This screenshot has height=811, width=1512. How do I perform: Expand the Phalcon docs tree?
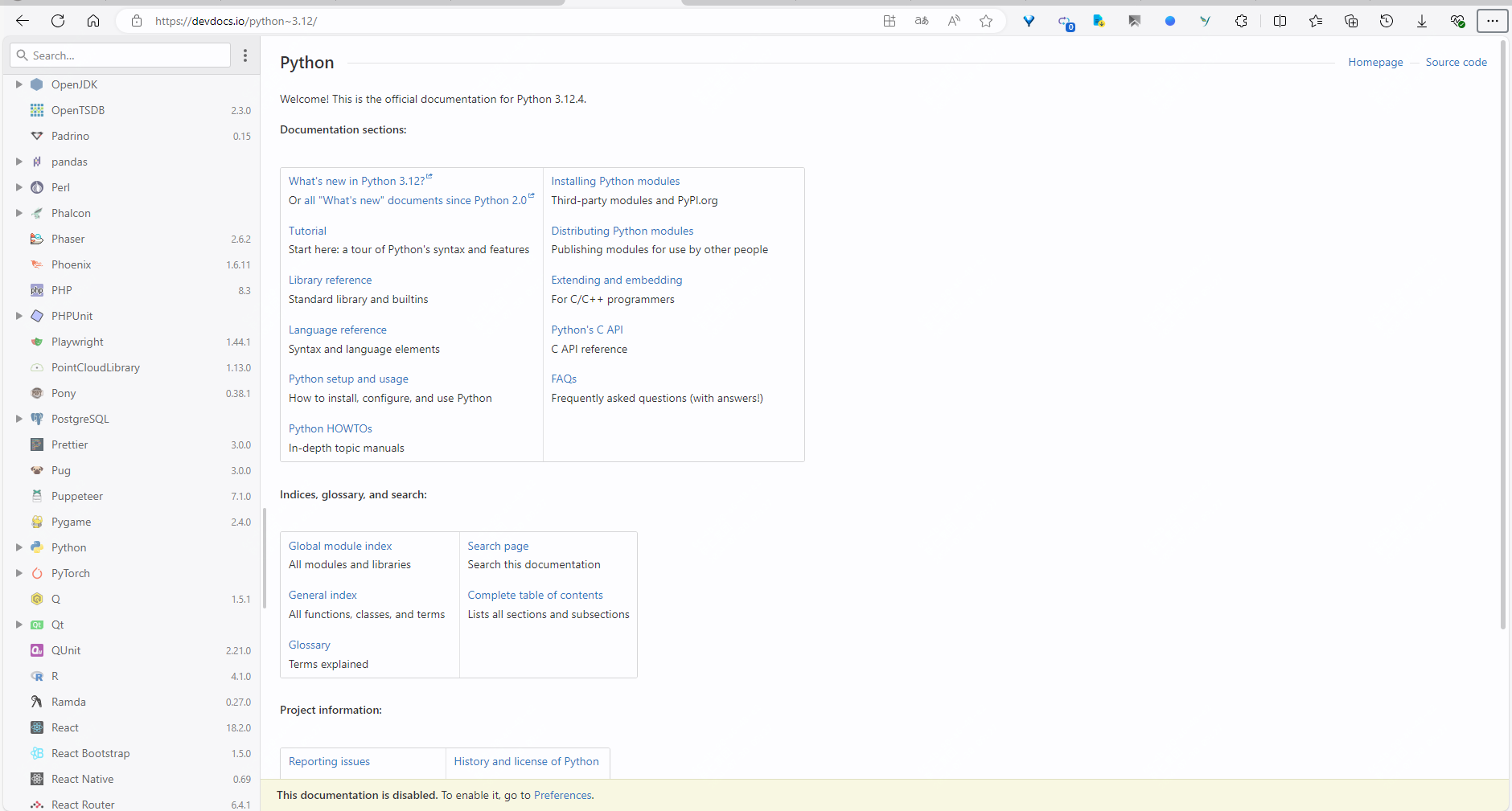[18, 213]
